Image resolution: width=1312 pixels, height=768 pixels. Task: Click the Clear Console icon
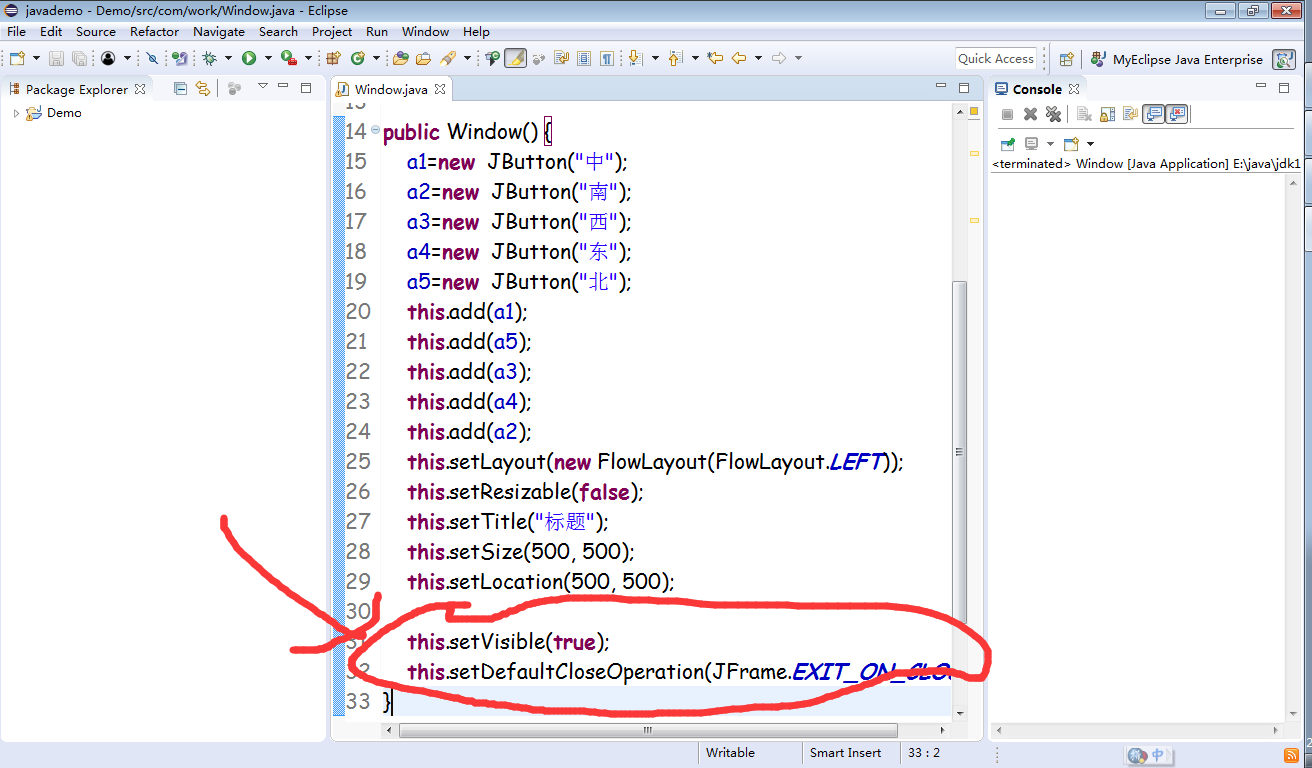click(1084, 114)
